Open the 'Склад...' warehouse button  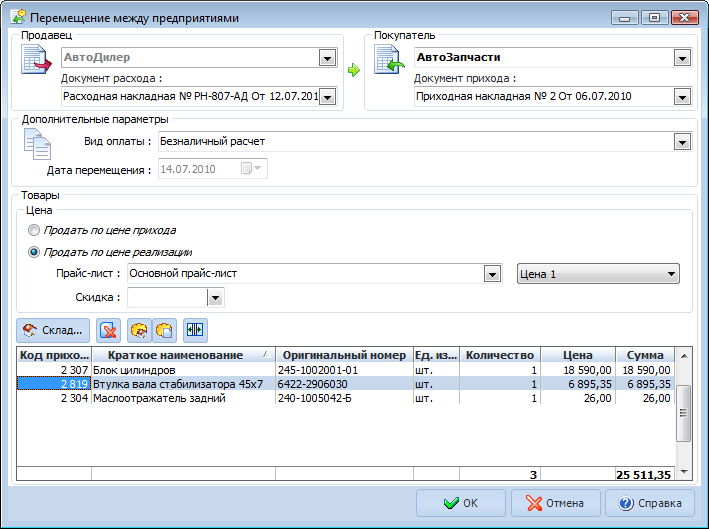point(54,329)
